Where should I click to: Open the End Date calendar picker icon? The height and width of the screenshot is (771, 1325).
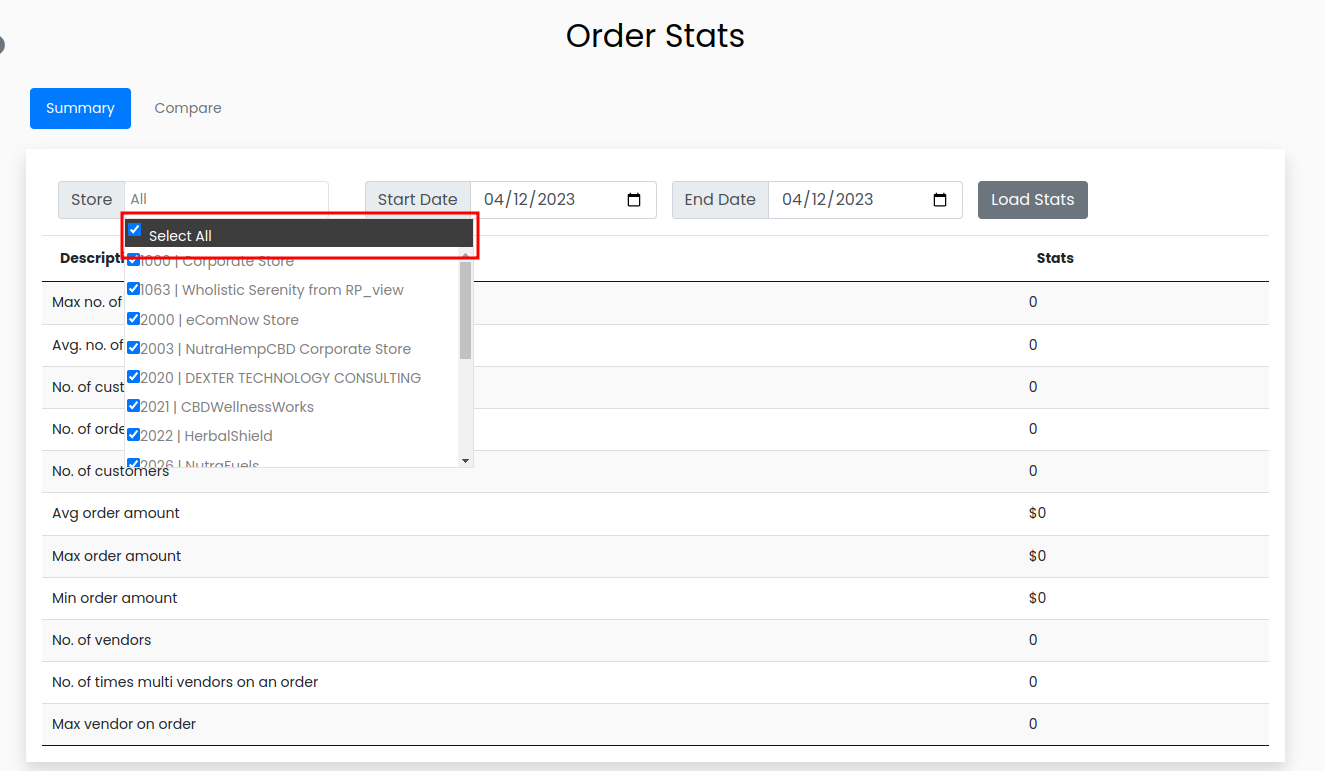[x=940, y=200]
